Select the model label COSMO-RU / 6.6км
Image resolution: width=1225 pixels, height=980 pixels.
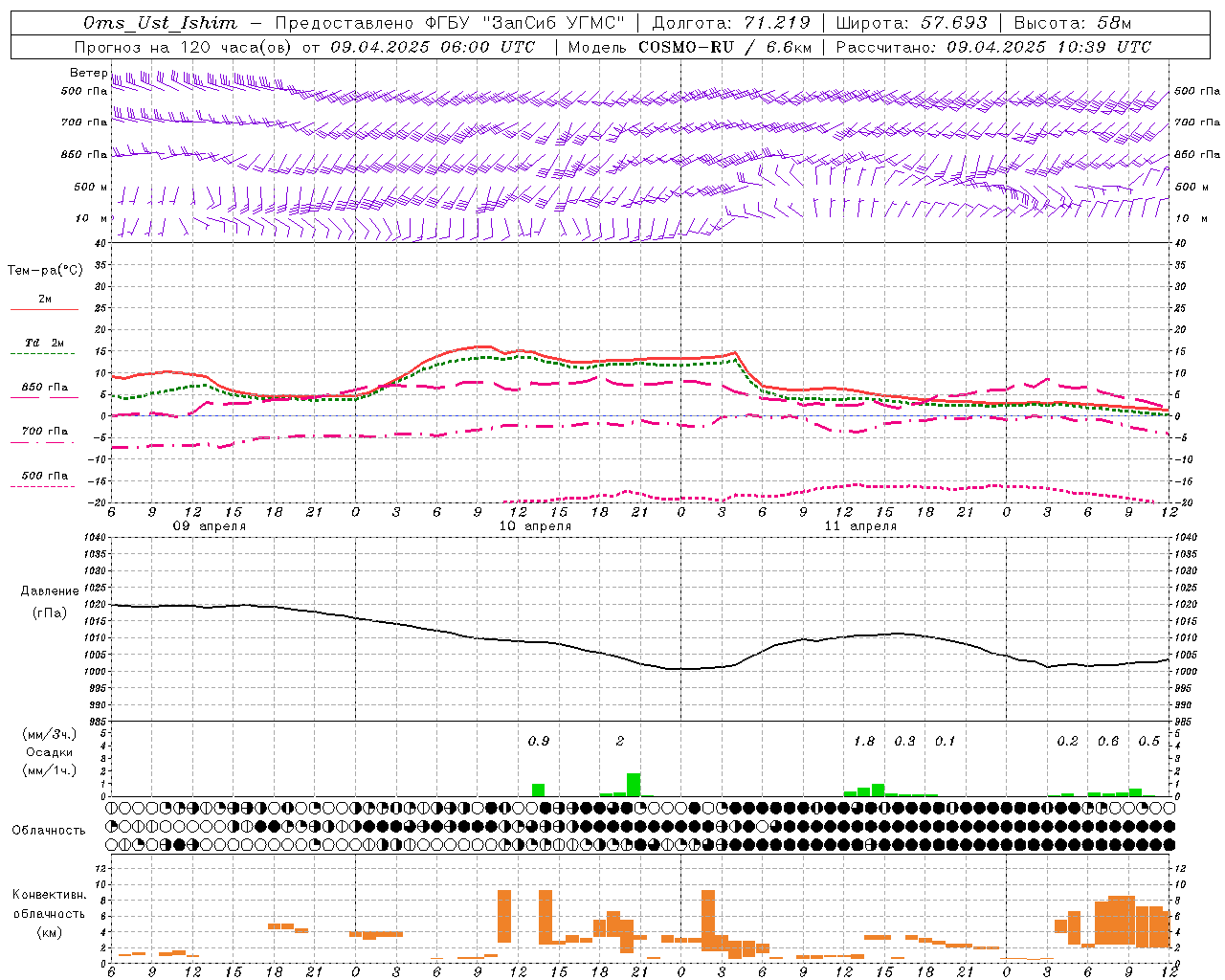click(x=724, y=47)
